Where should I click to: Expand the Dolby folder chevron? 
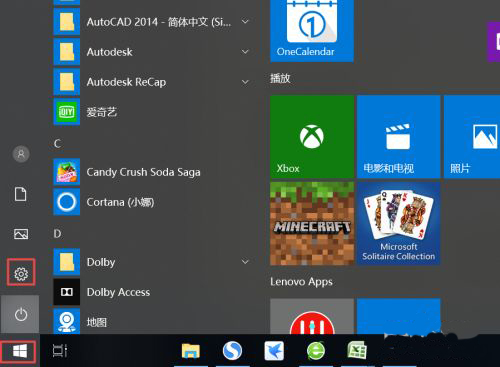245,262
